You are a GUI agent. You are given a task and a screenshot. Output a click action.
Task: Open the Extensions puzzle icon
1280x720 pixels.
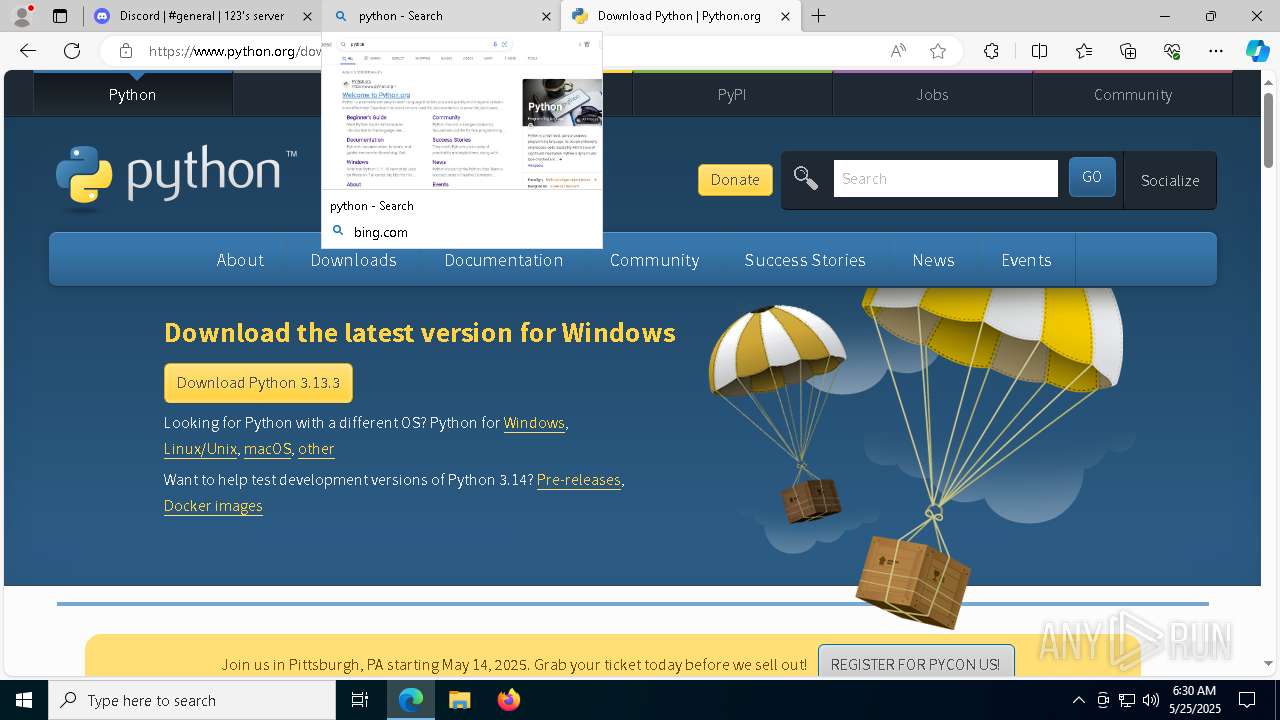(x=991, y=51)
